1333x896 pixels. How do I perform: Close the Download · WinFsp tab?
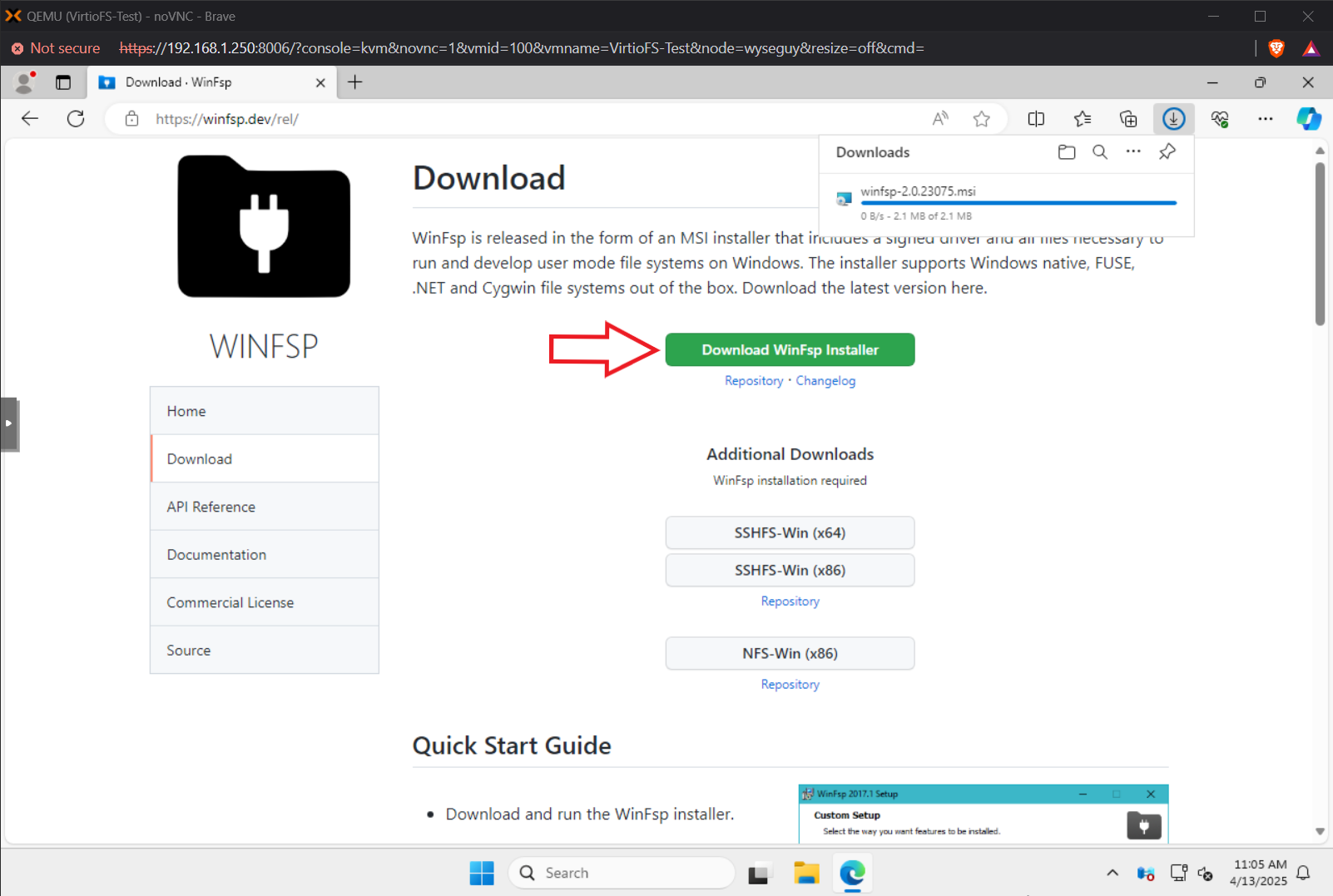pyautogui.click(x=320, y=82)
